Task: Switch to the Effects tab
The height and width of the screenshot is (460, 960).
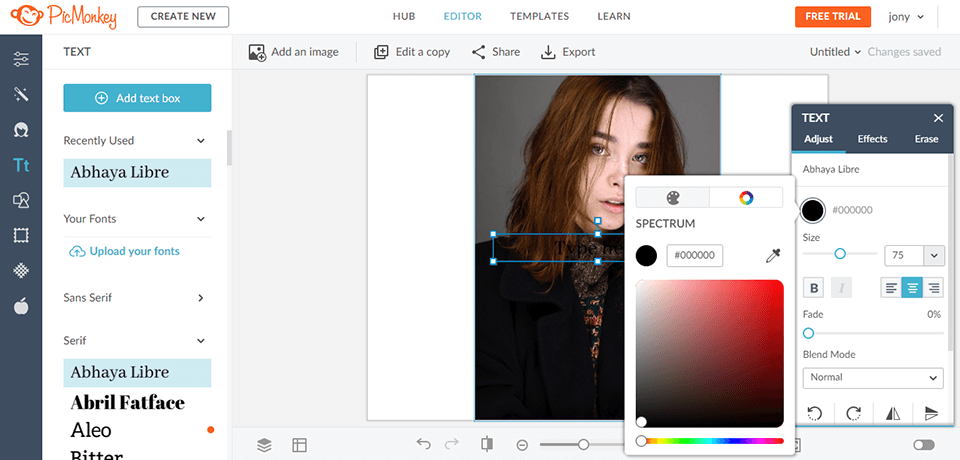Action: (x=872, y=139)
